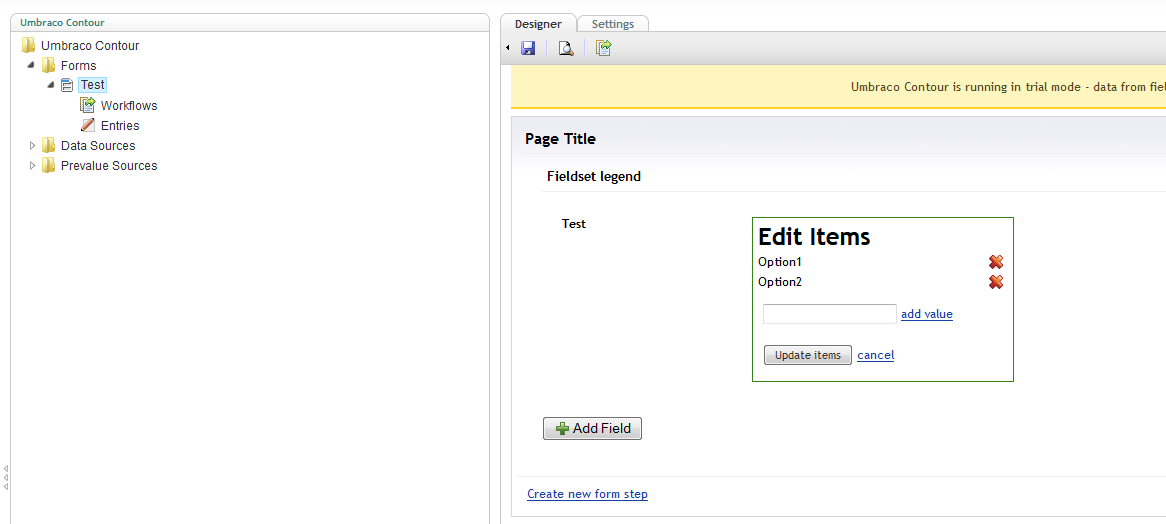Open workflows from the designer toolbar icon
Screen dimensions: 1166x524
603,48
